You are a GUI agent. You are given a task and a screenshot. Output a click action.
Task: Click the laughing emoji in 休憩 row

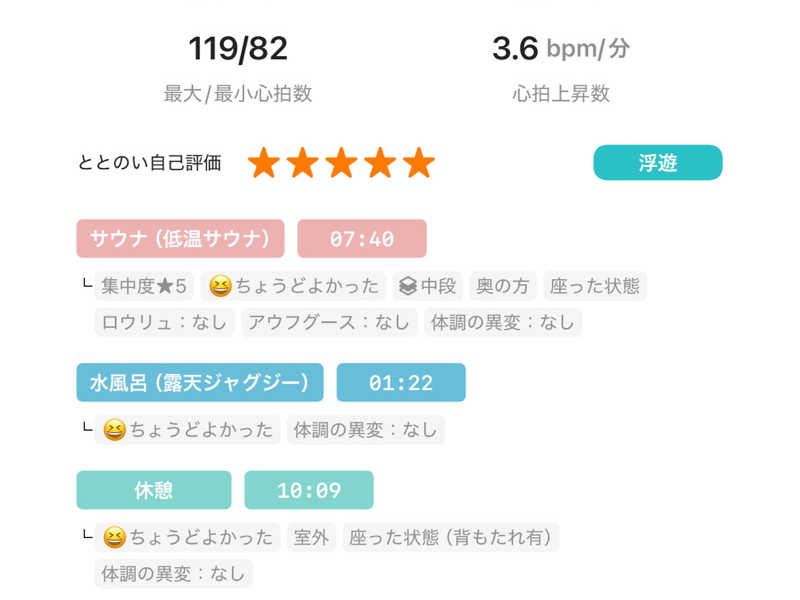click(x=114, y=537)
